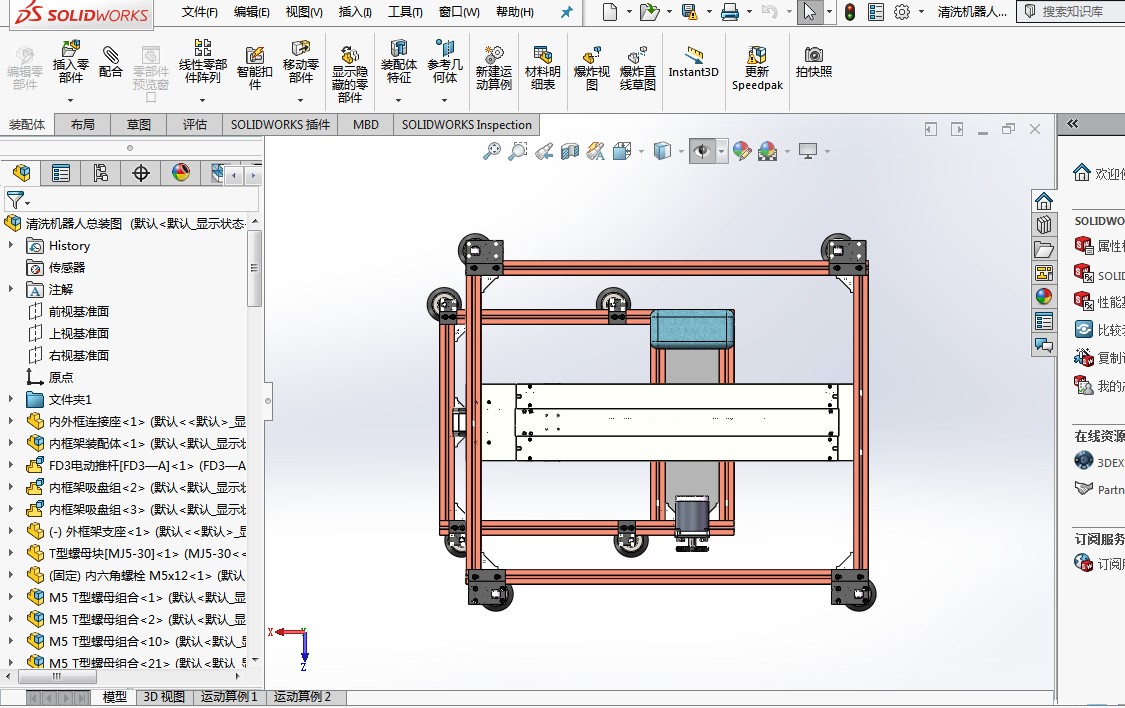
Task: Activate the Instant3D tool
Action: [x=693, y=62]
